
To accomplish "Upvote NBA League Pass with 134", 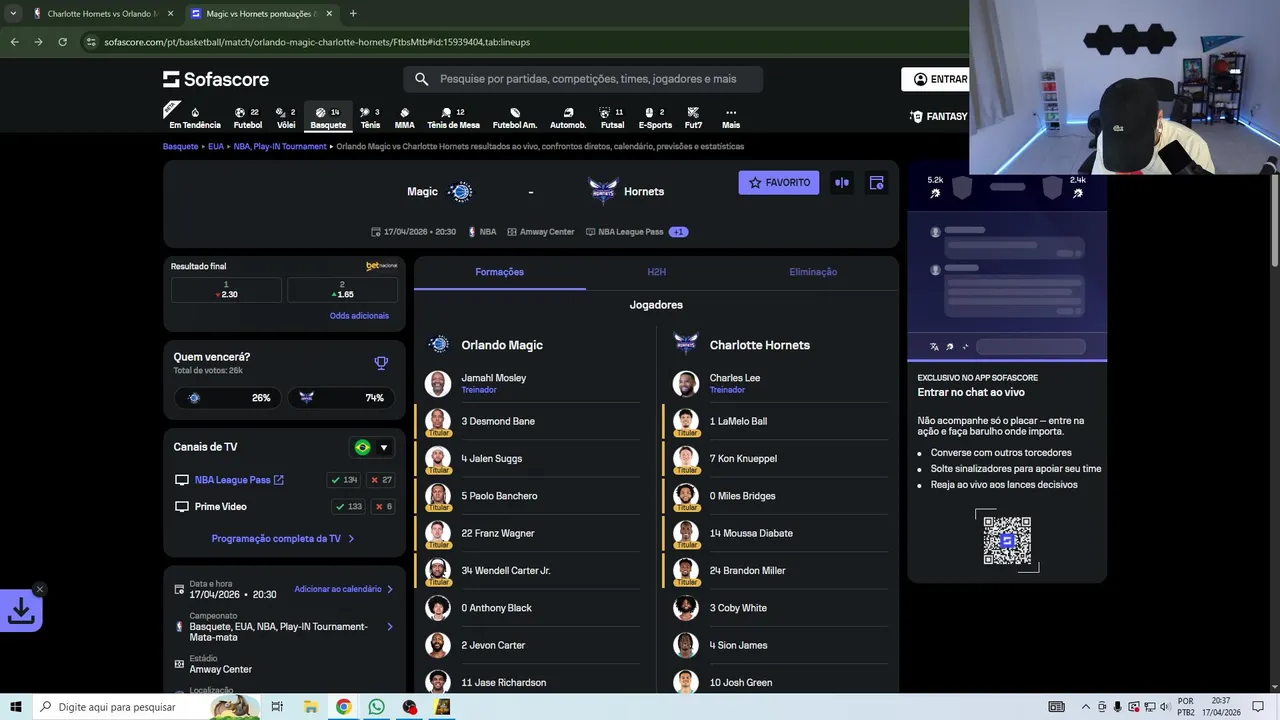I will click(x=345, y=480).
